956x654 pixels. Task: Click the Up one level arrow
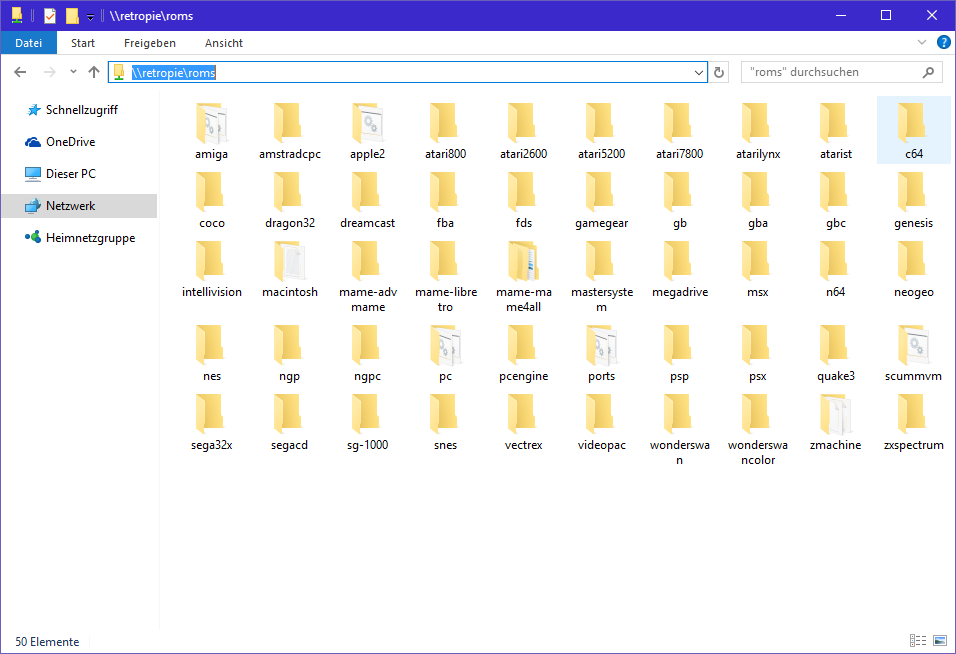coord(94,72)
